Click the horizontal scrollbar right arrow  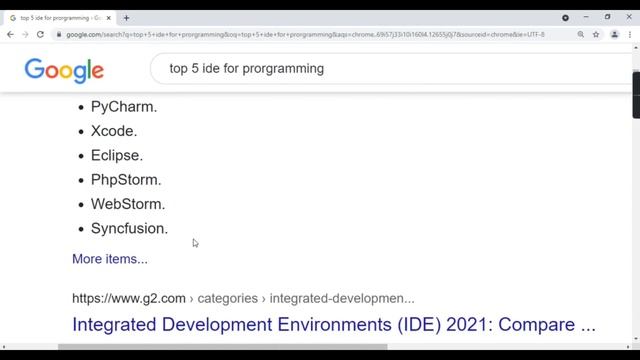(628, 347)
